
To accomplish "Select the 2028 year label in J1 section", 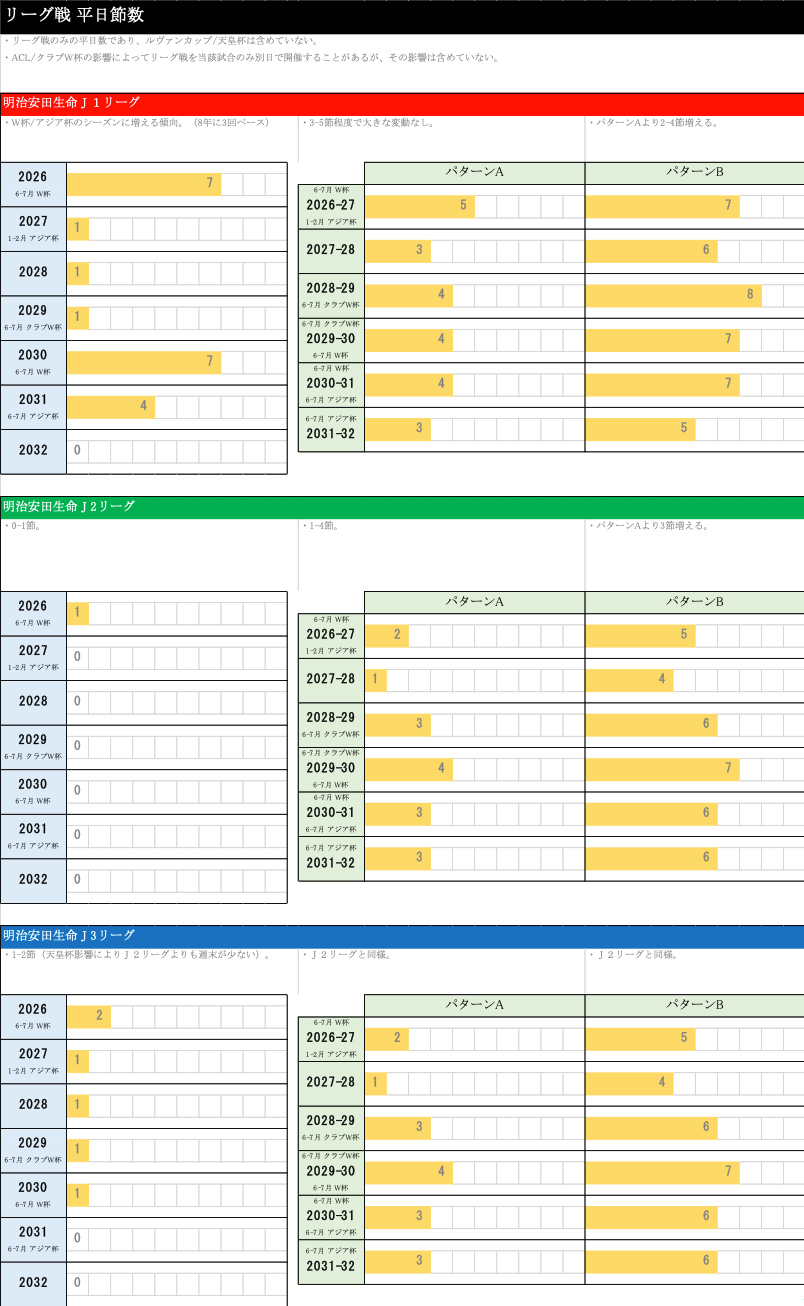I will click(33, 272).
